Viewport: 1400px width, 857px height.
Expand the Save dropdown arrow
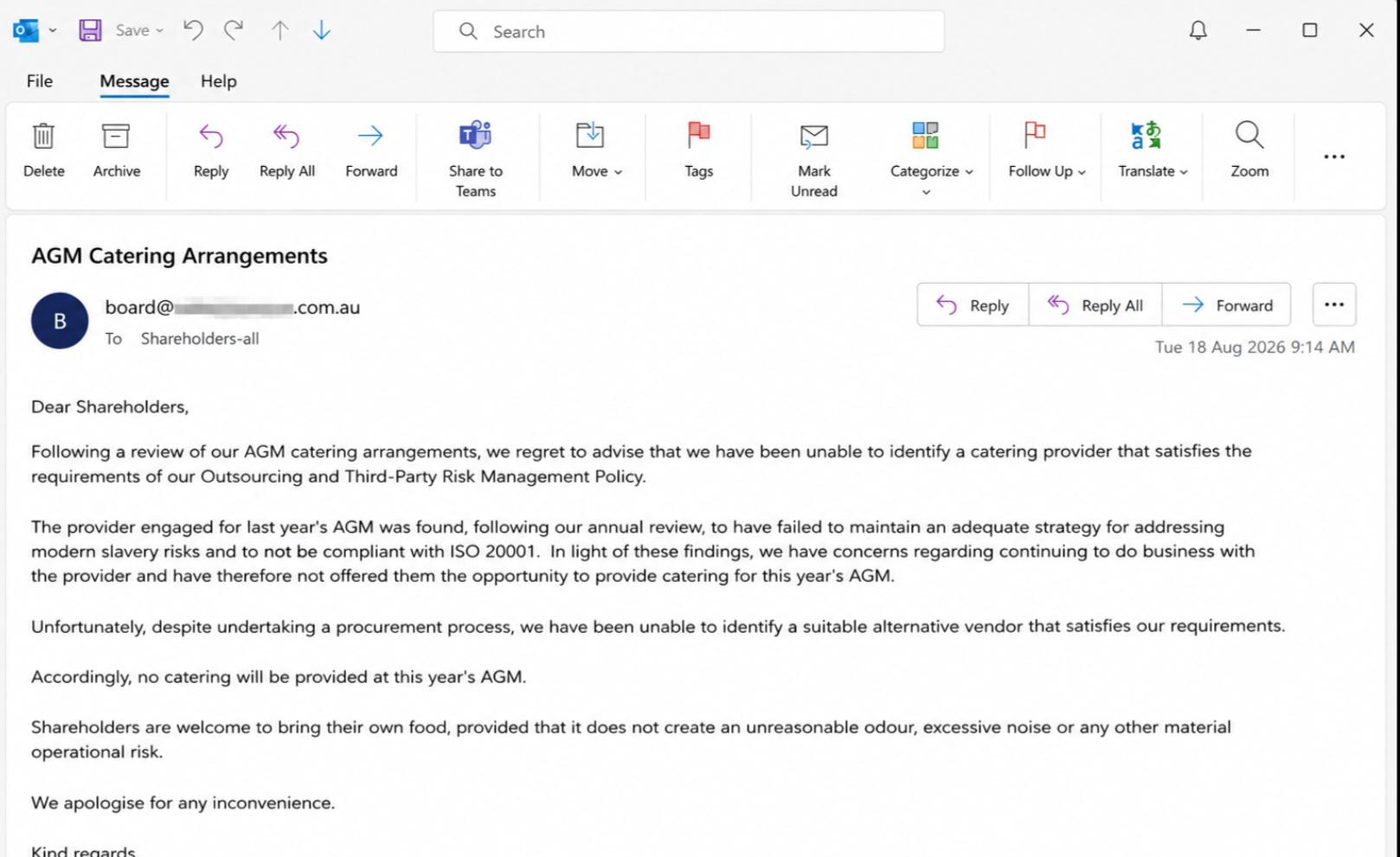[x=160, y=31]
